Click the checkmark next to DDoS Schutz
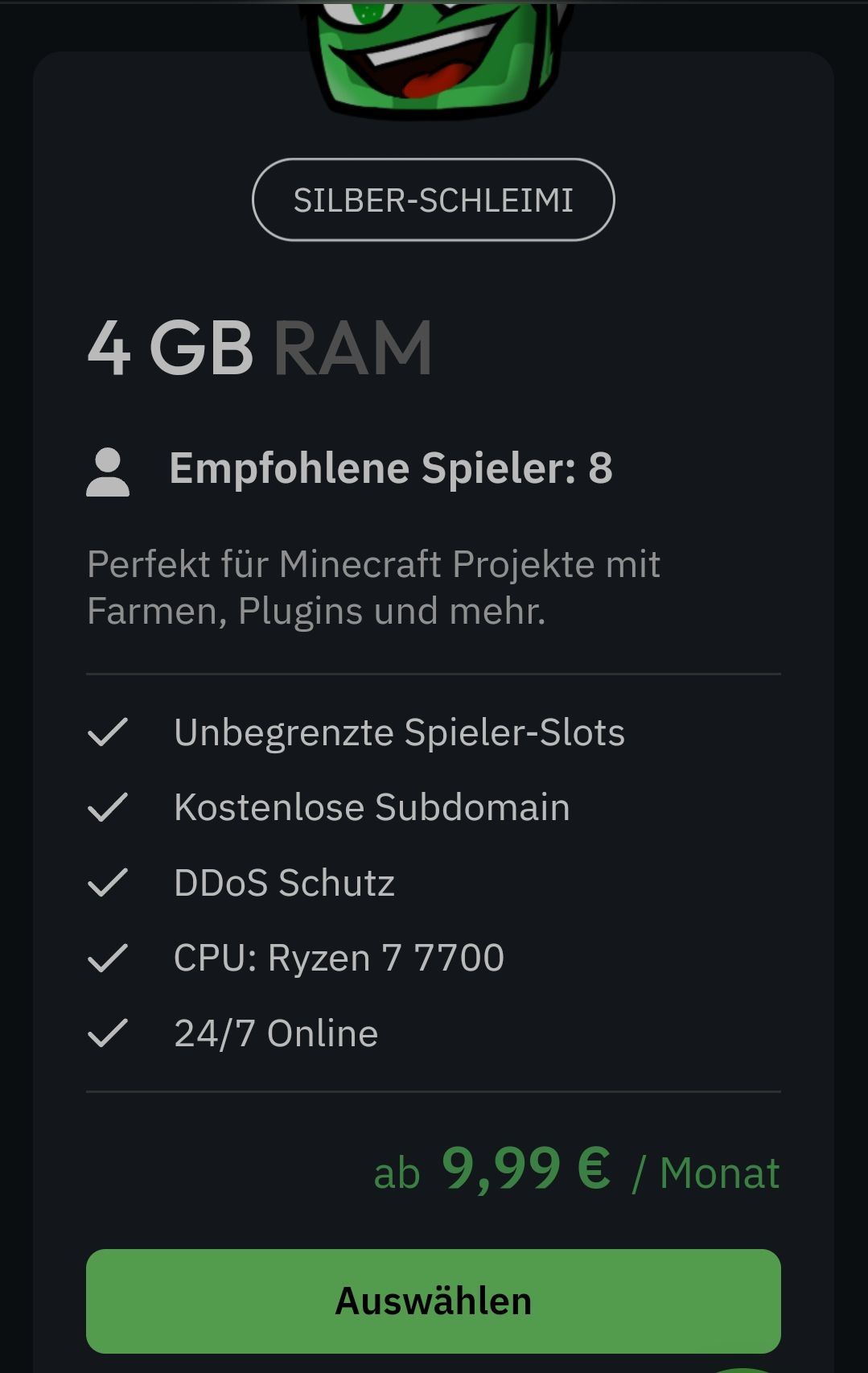 tap(108, 883)
